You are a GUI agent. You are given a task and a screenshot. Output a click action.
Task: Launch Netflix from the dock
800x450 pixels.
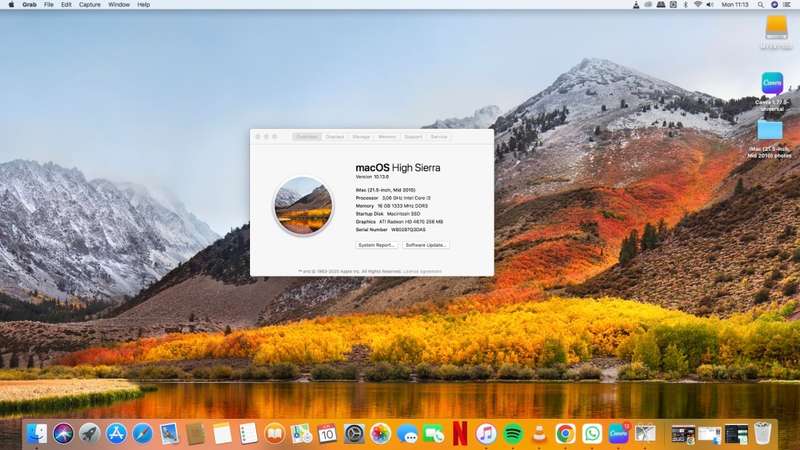point(460,434)
